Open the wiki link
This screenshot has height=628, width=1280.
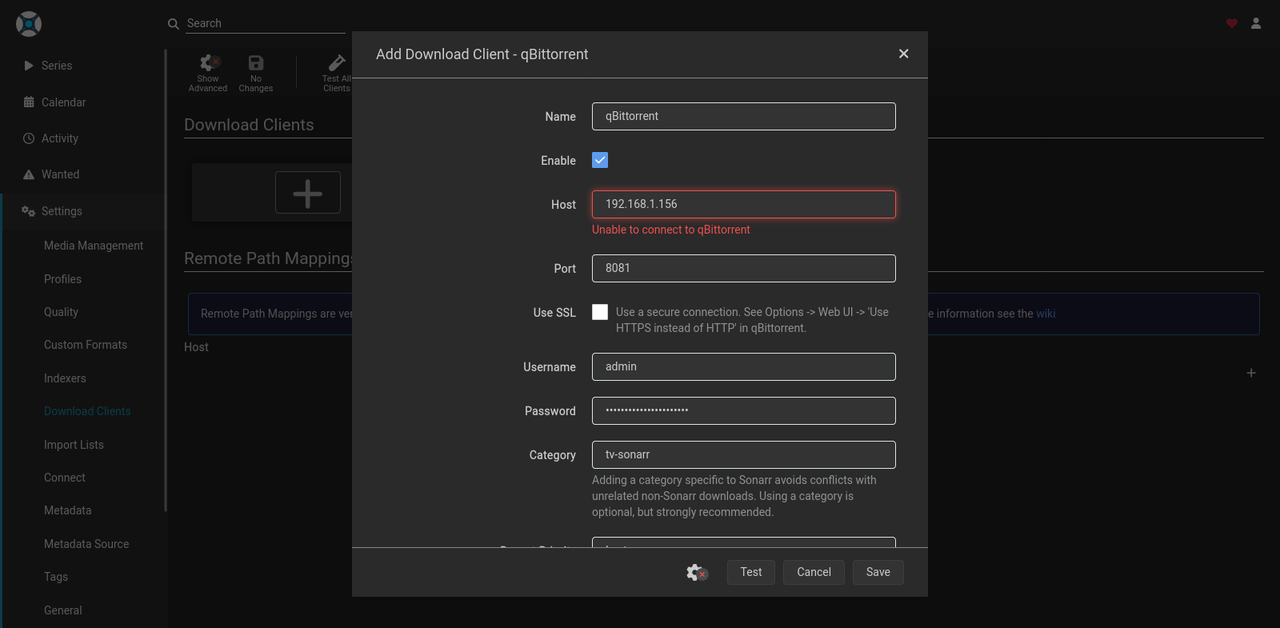coord(1046,314)
